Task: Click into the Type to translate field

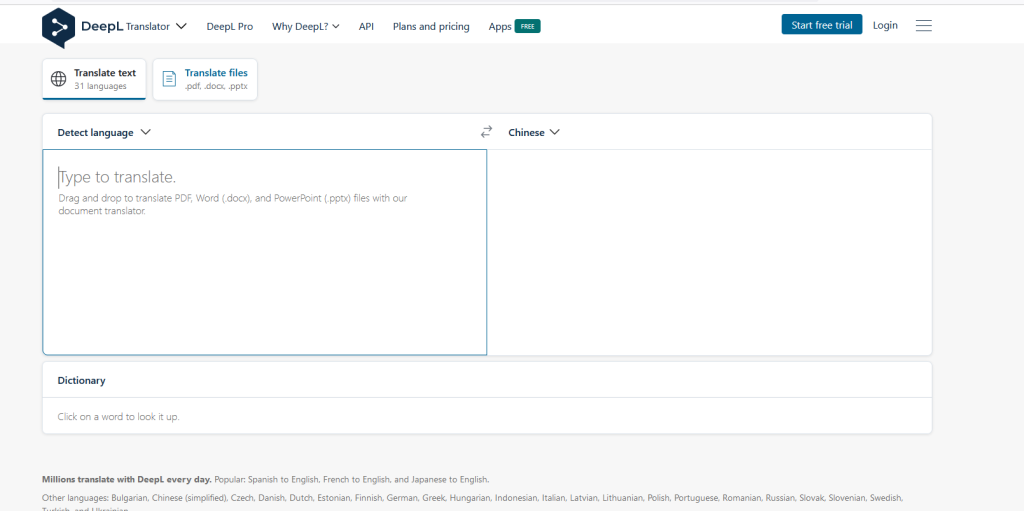Action: pos(264,260)
